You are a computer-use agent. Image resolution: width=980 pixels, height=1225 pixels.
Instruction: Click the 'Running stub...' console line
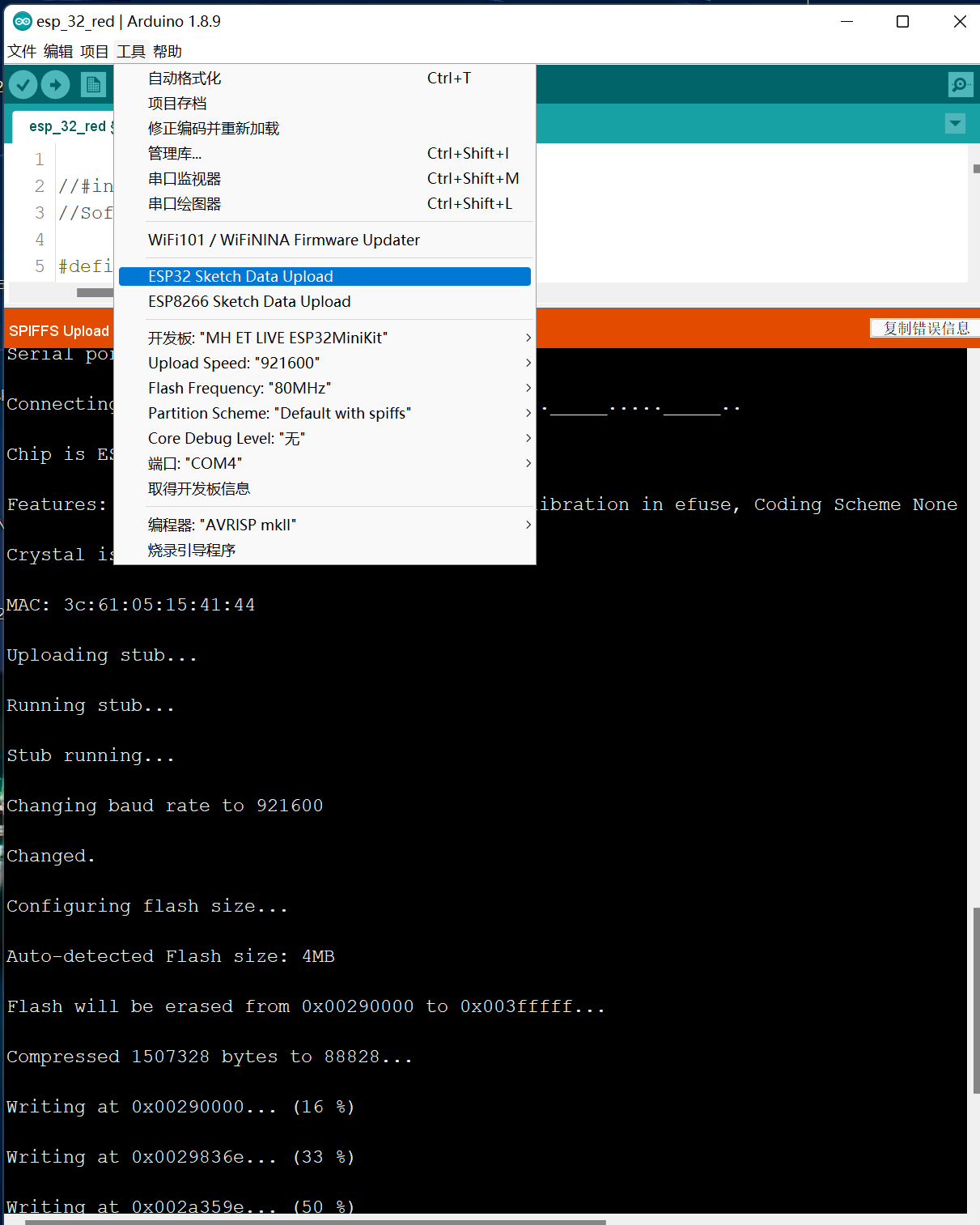[x=91, y=705]
